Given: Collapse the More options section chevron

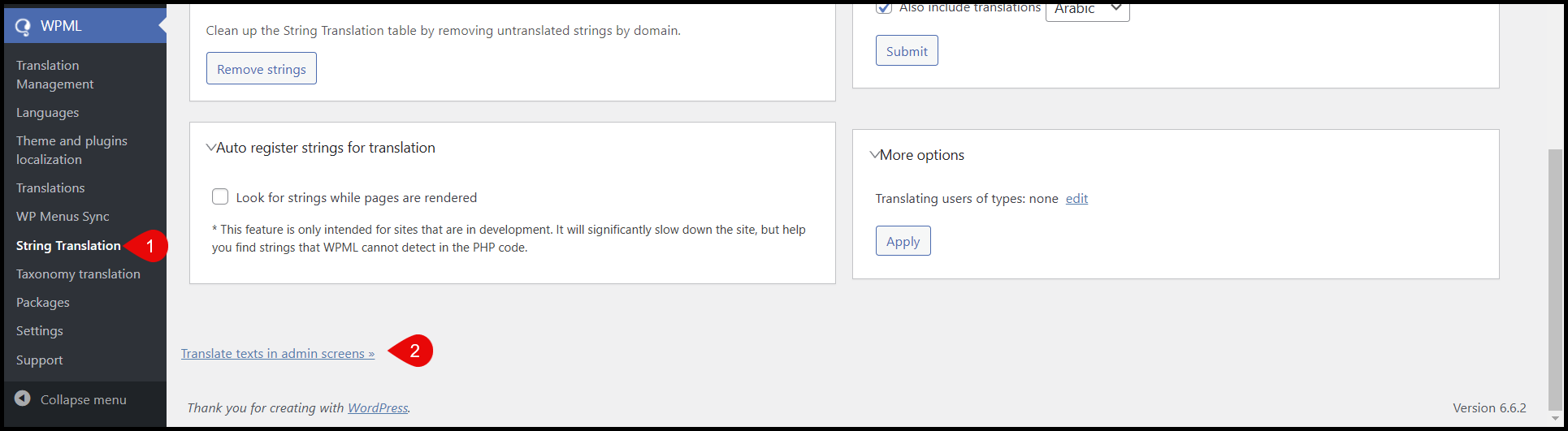Looking at the screenshot, I should coord(874,154).
